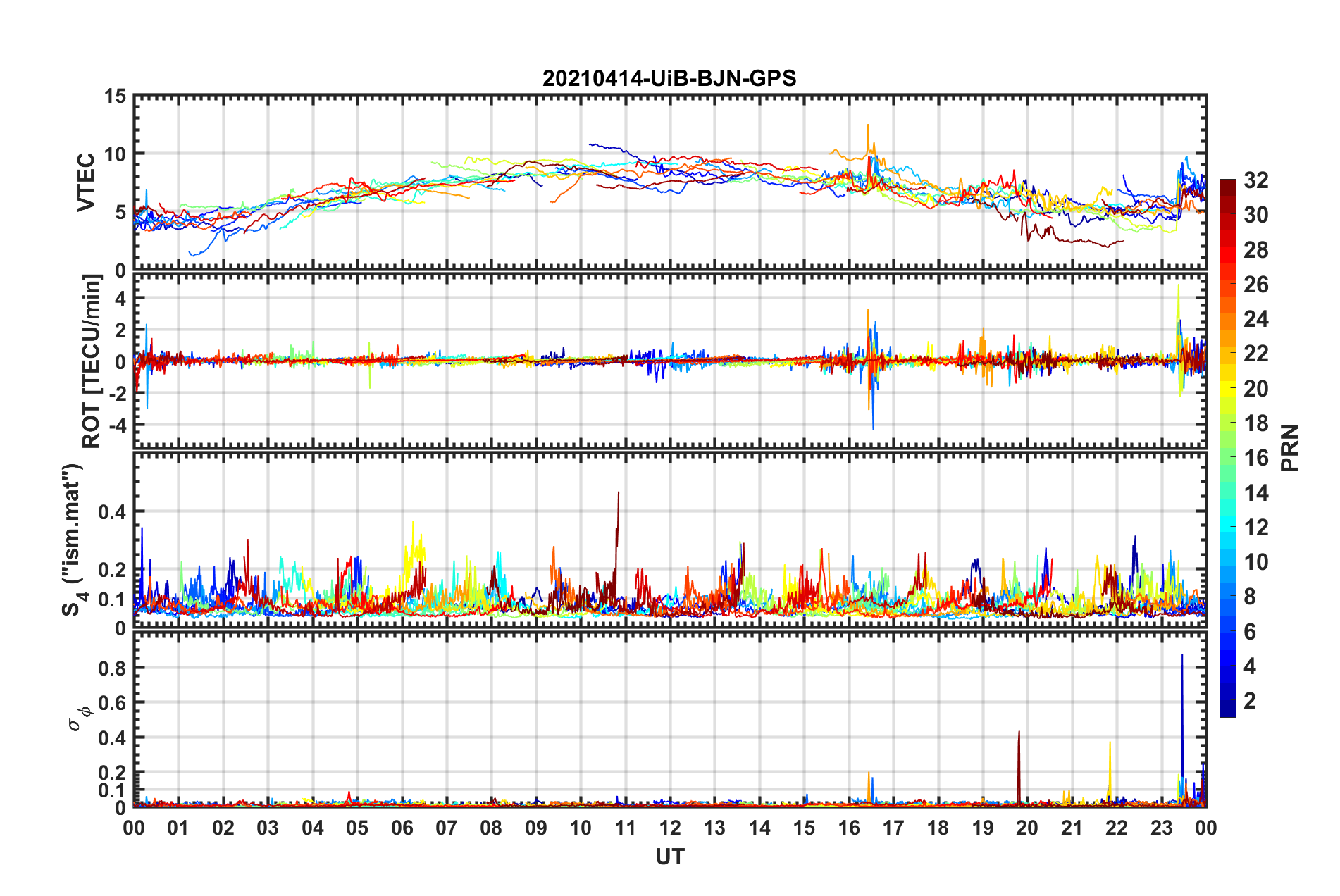Select colorbar tick label 14
The height and width of the screenshot is (896, 1340).
click(x=1255, y=493)
